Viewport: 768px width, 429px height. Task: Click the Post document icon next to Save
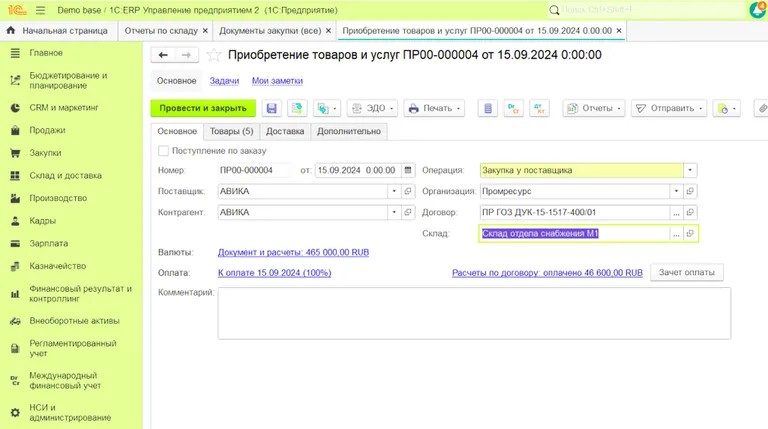tap(296, 108)
